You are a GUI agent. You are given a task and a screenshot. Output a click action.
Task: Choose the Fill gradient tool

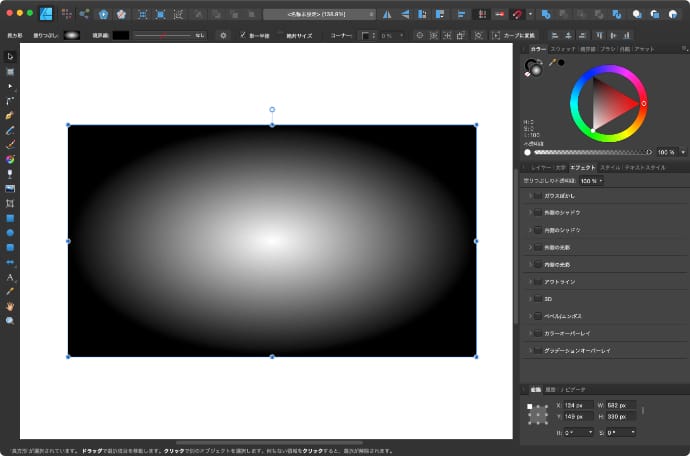[x=10, y=159]
